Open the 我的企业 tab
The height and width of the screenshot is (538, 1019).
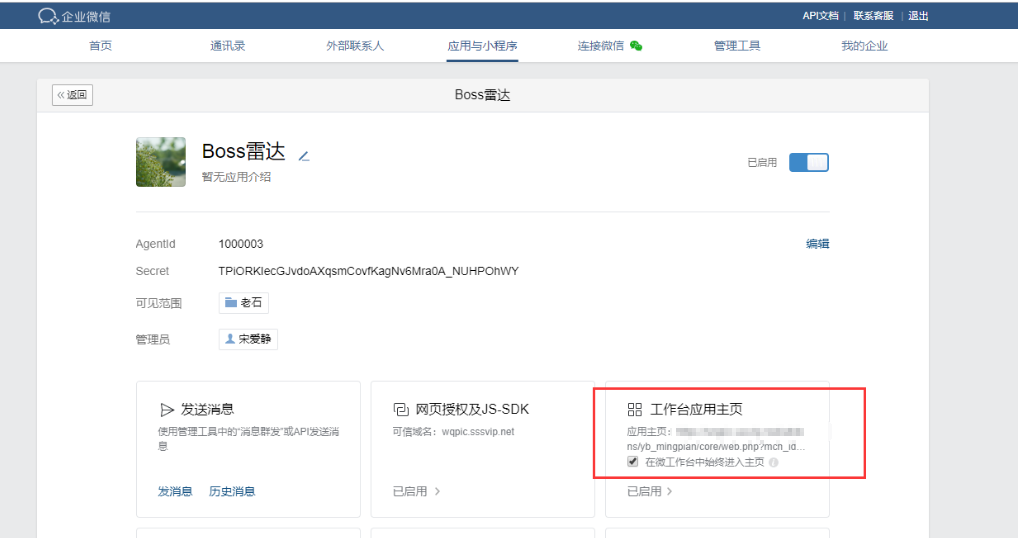coord(864,45)
